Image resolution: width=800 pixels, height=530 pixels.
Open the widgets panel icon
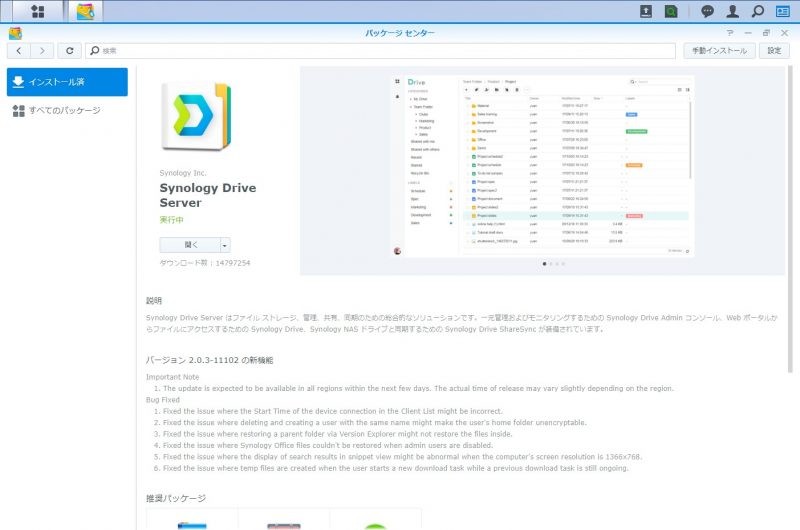click(783, 12)
